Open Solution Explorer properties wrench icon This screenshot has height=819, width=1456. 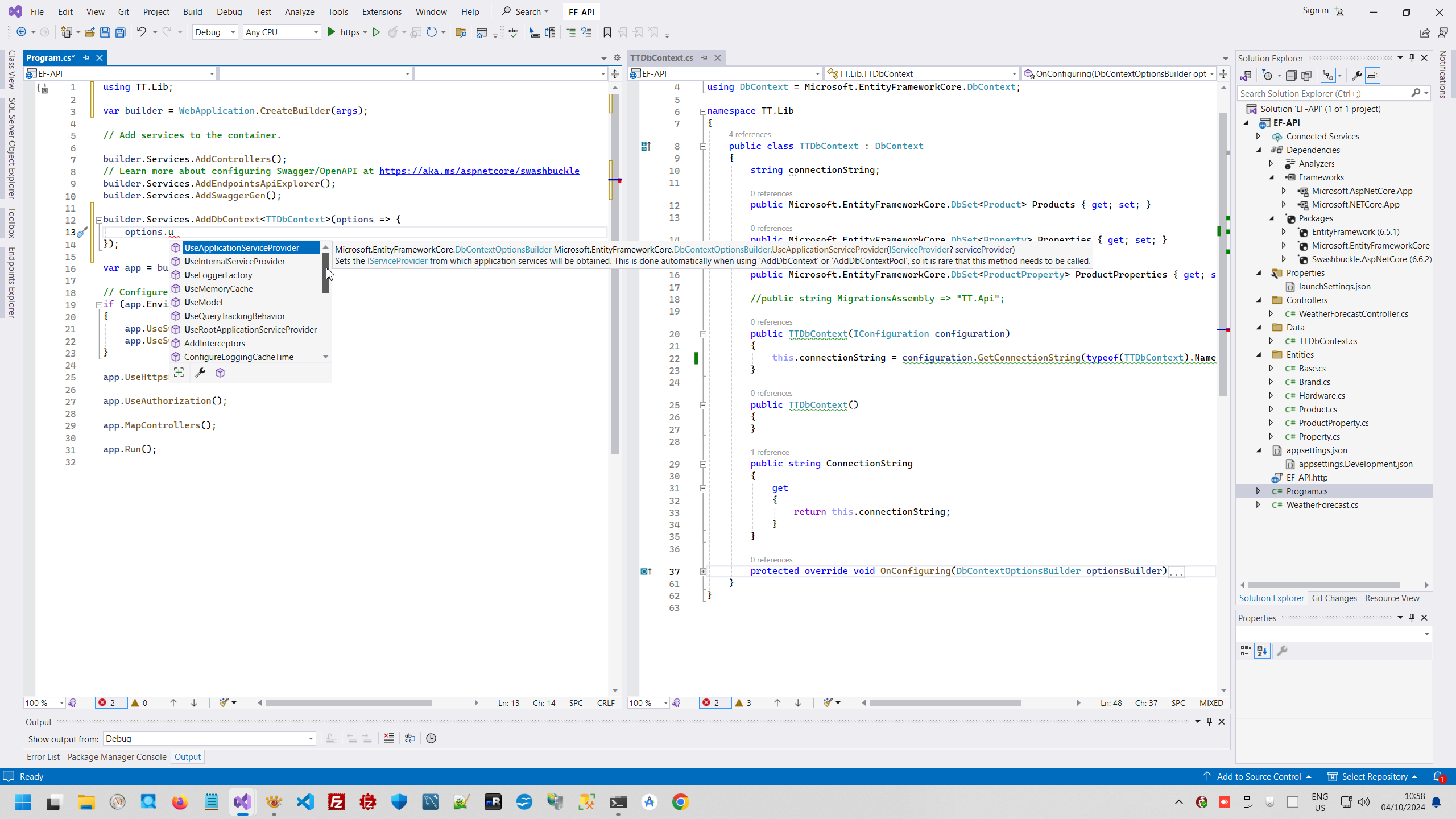pos(1356,76)
